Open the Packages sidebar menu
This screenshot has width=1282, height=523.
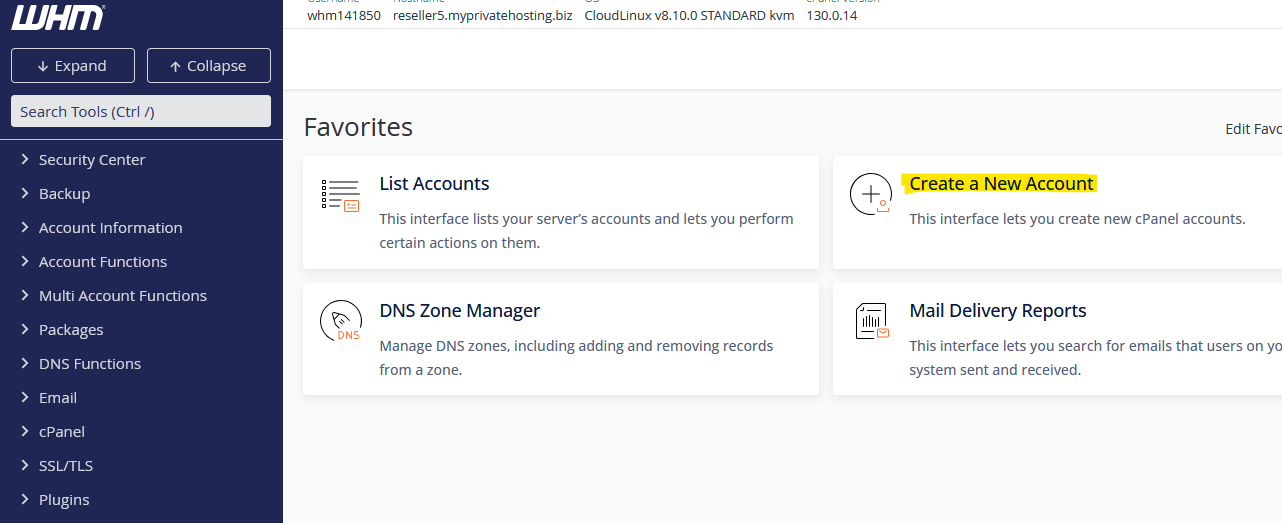click(x=71, y=330)
